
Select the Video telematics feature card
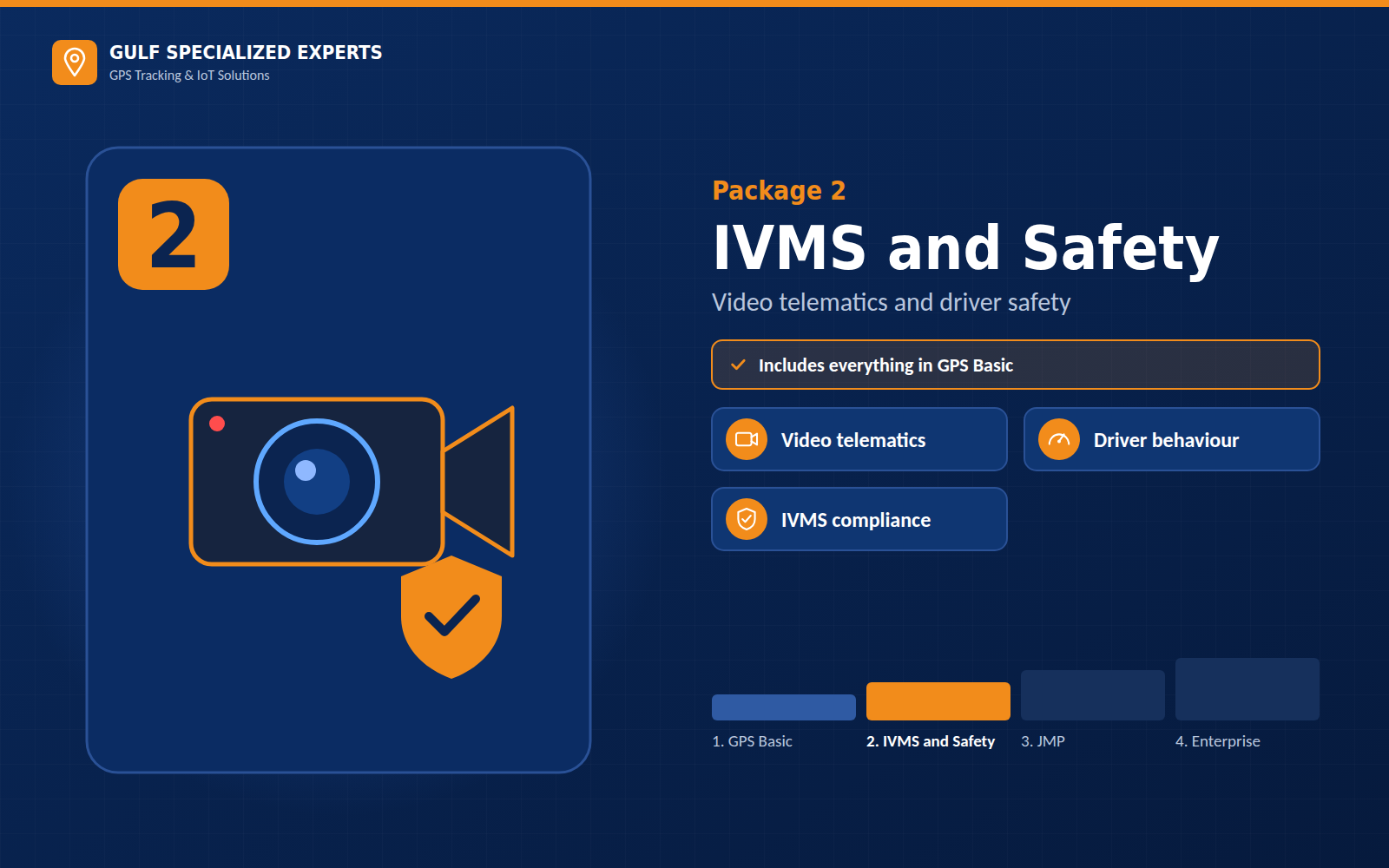point(859,439)
